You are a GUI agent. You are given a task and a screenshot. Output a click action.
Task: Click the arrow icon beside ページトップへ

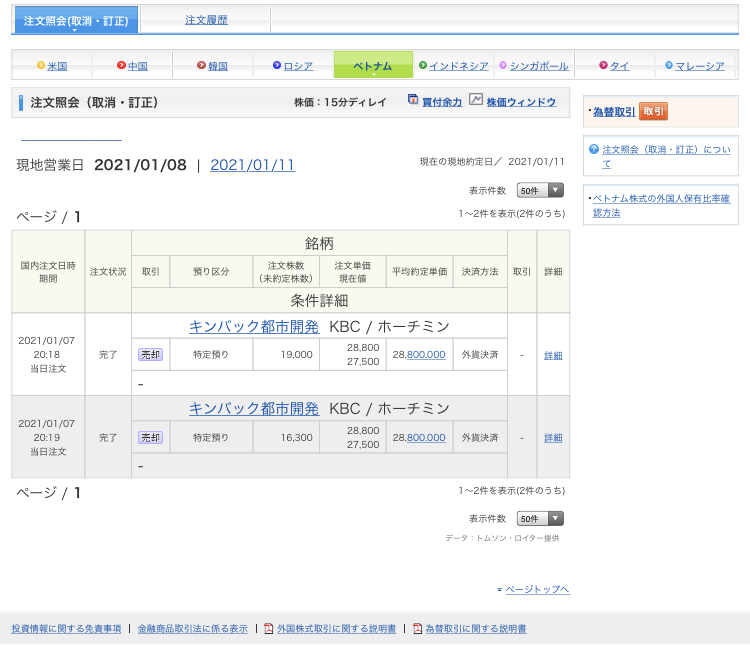pos(499,590)
